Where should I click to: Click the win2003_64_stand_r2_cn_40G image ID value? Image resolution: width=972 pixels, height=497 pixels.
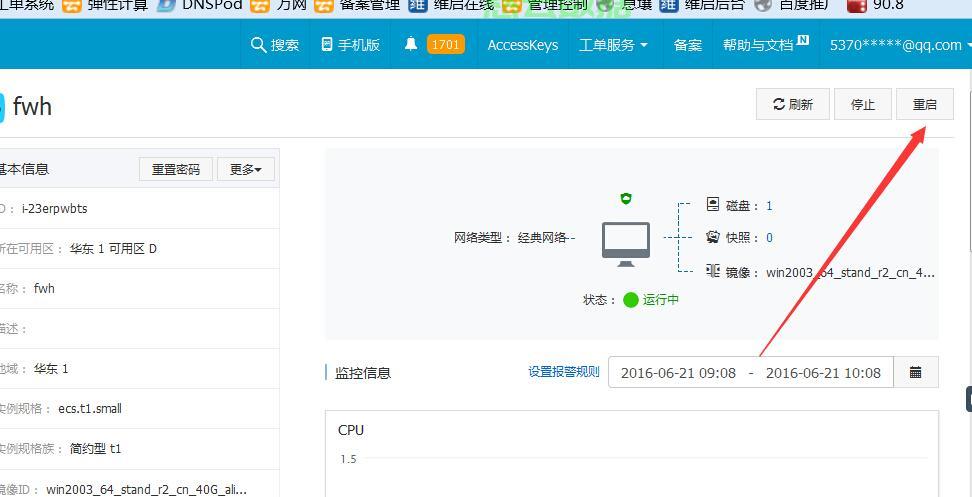147,490
